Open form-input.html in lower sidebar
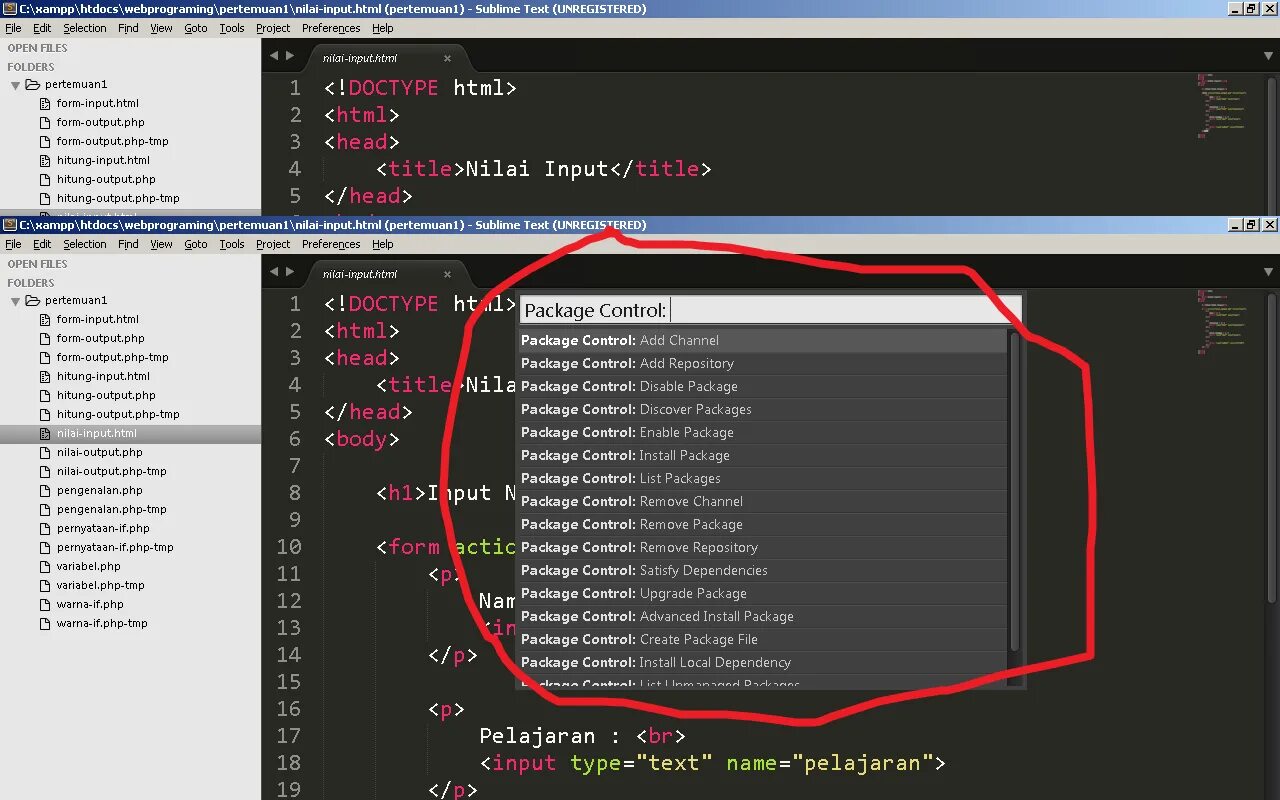This screenshot has width=1280, height=800. click(x=97, y=319)
